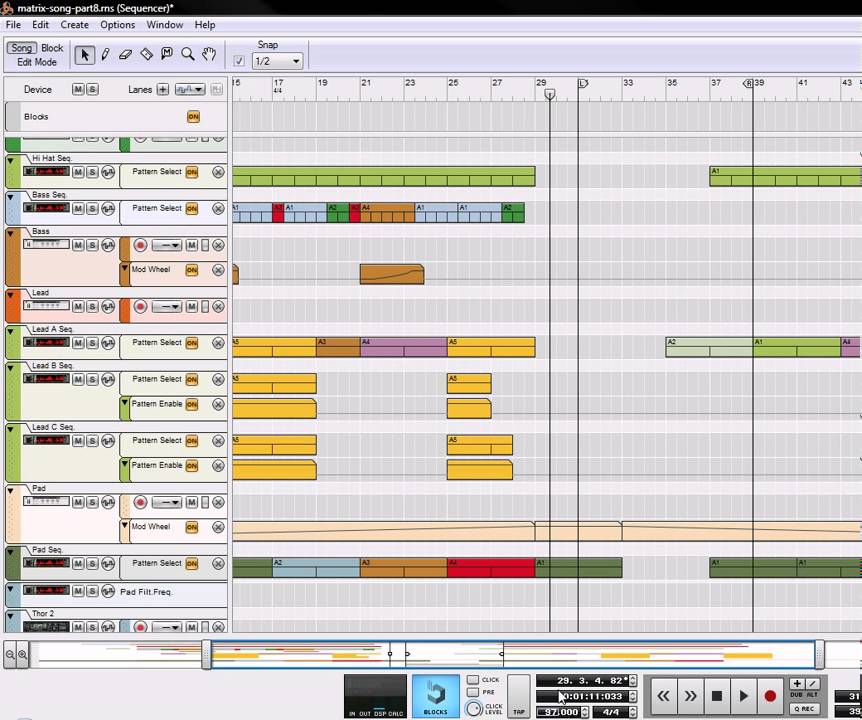862x720 pixels.
Task: Open track parameter automation dropdown in Lanes header
Action: pos(190,89)
